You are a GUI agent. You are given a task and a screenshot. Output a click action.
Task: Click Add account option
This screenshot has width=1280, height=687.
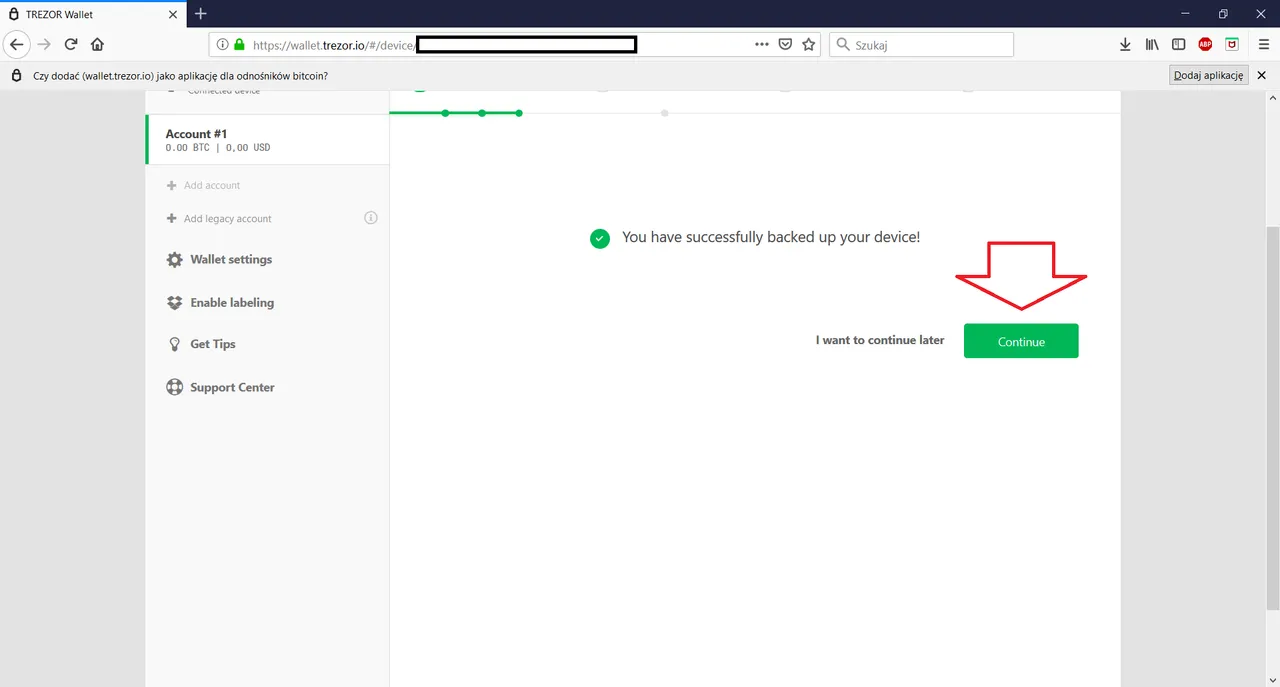click(x=212, y=185)
